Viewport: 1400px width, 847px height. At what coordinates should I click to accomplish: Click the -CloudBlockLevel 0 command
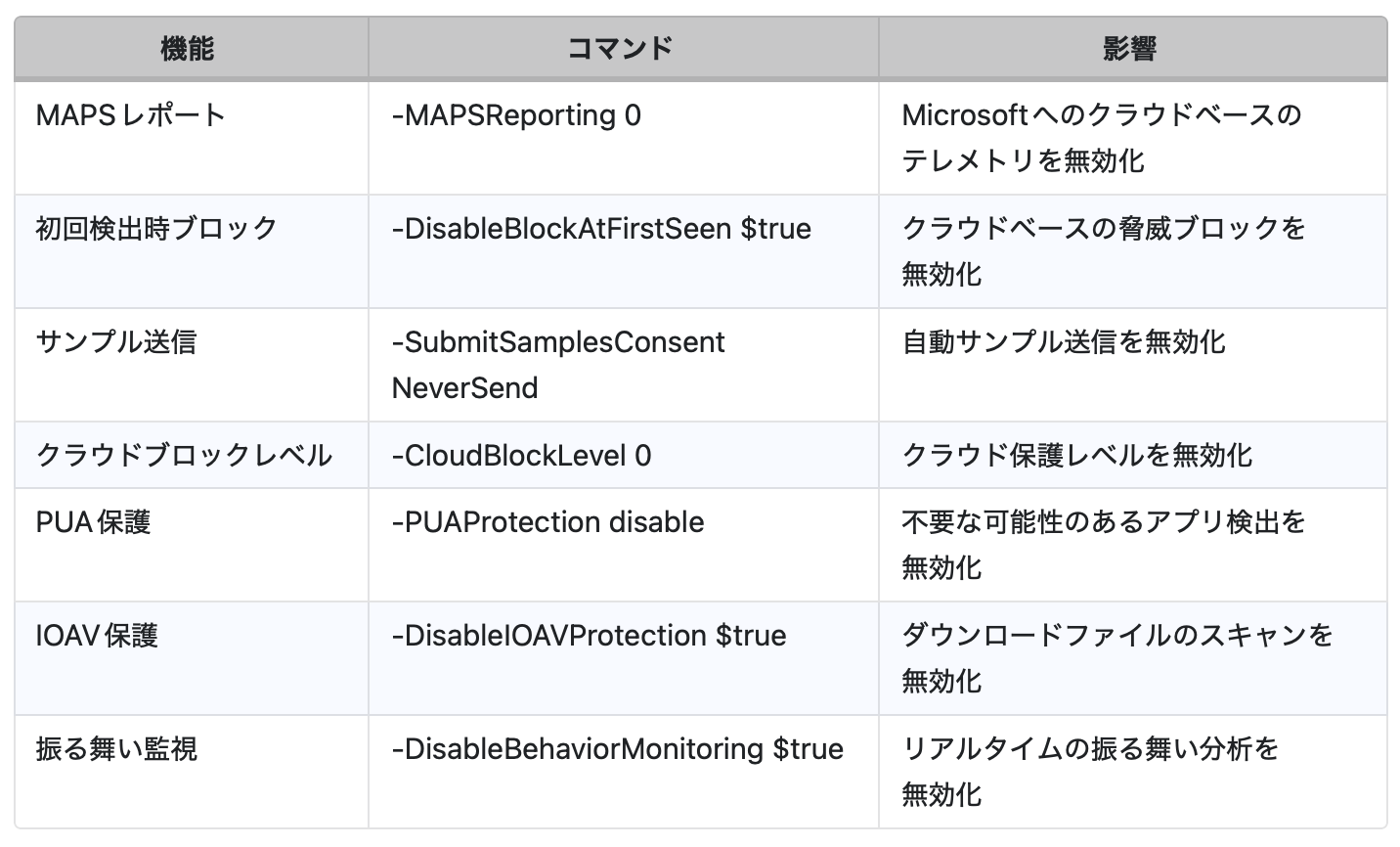[521, 456]
